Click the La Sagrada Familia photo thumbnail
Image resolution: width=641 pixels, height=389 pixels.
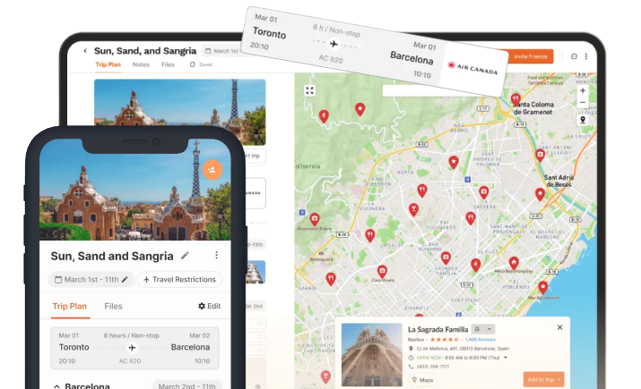pos(372,355)
